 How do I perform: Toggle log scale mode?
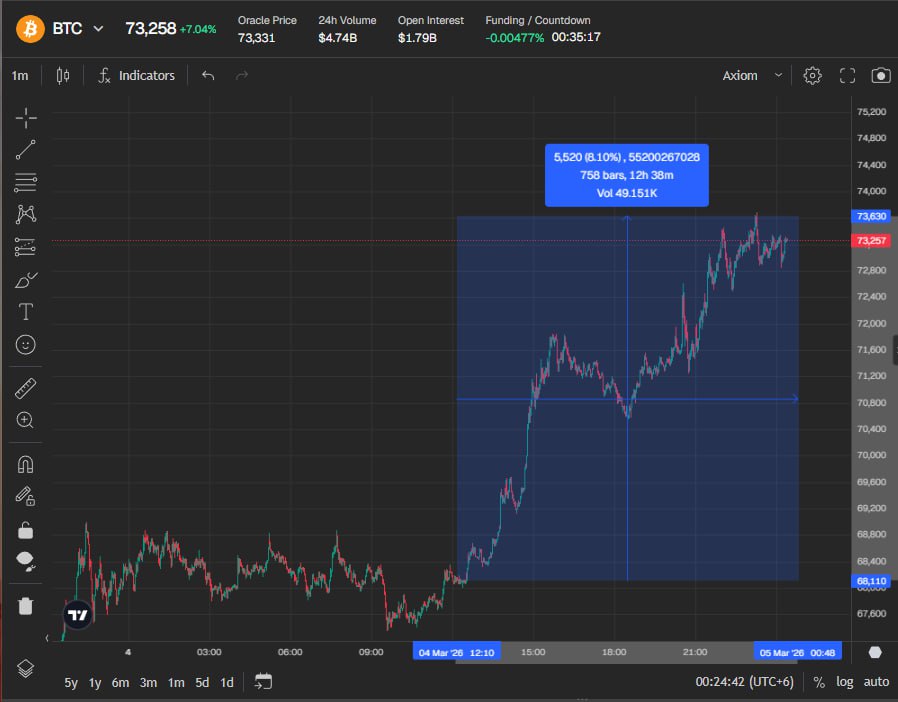(x=845, y=682)
